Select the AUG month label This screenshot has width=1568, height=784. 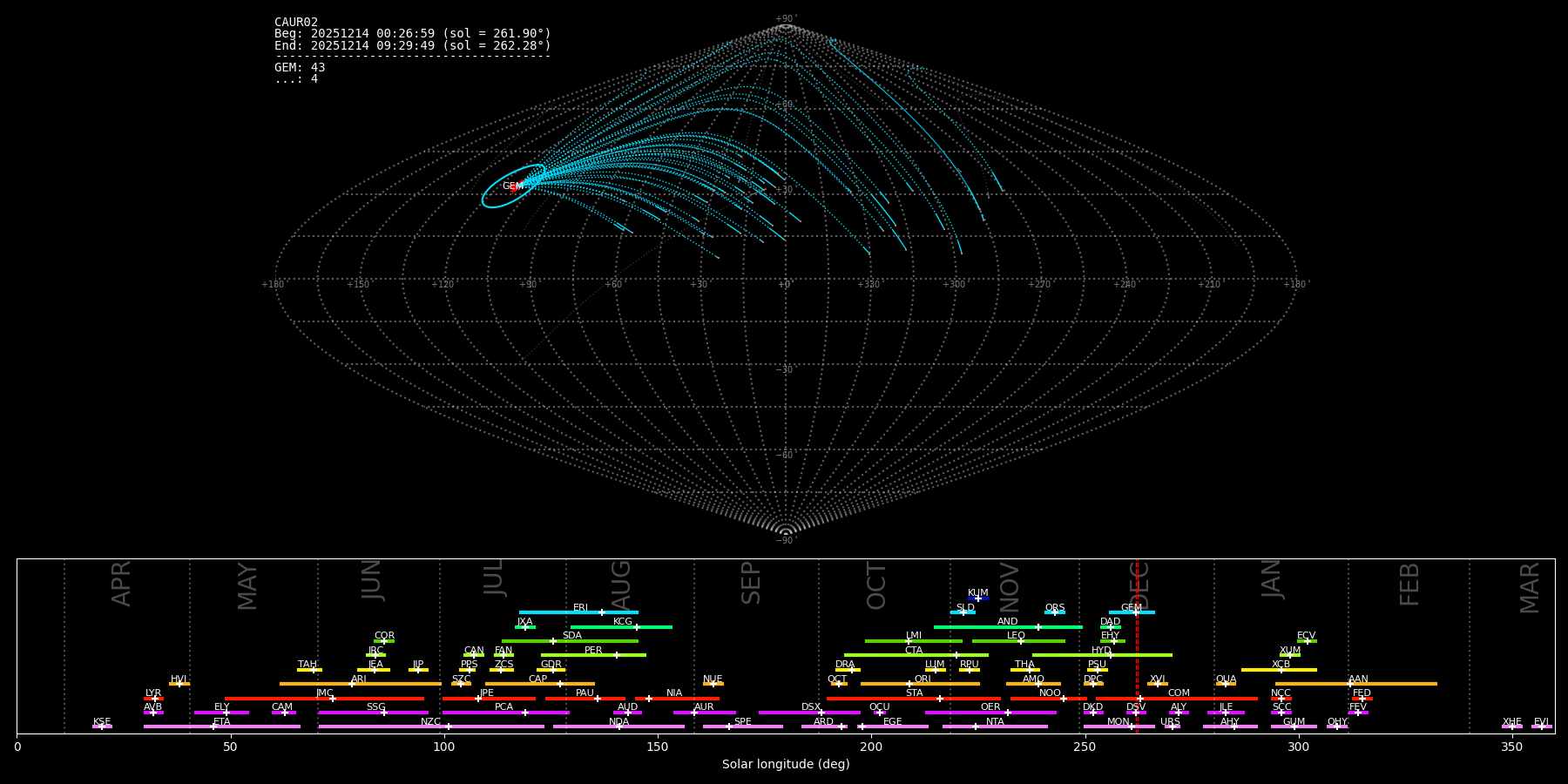(621, 585)
